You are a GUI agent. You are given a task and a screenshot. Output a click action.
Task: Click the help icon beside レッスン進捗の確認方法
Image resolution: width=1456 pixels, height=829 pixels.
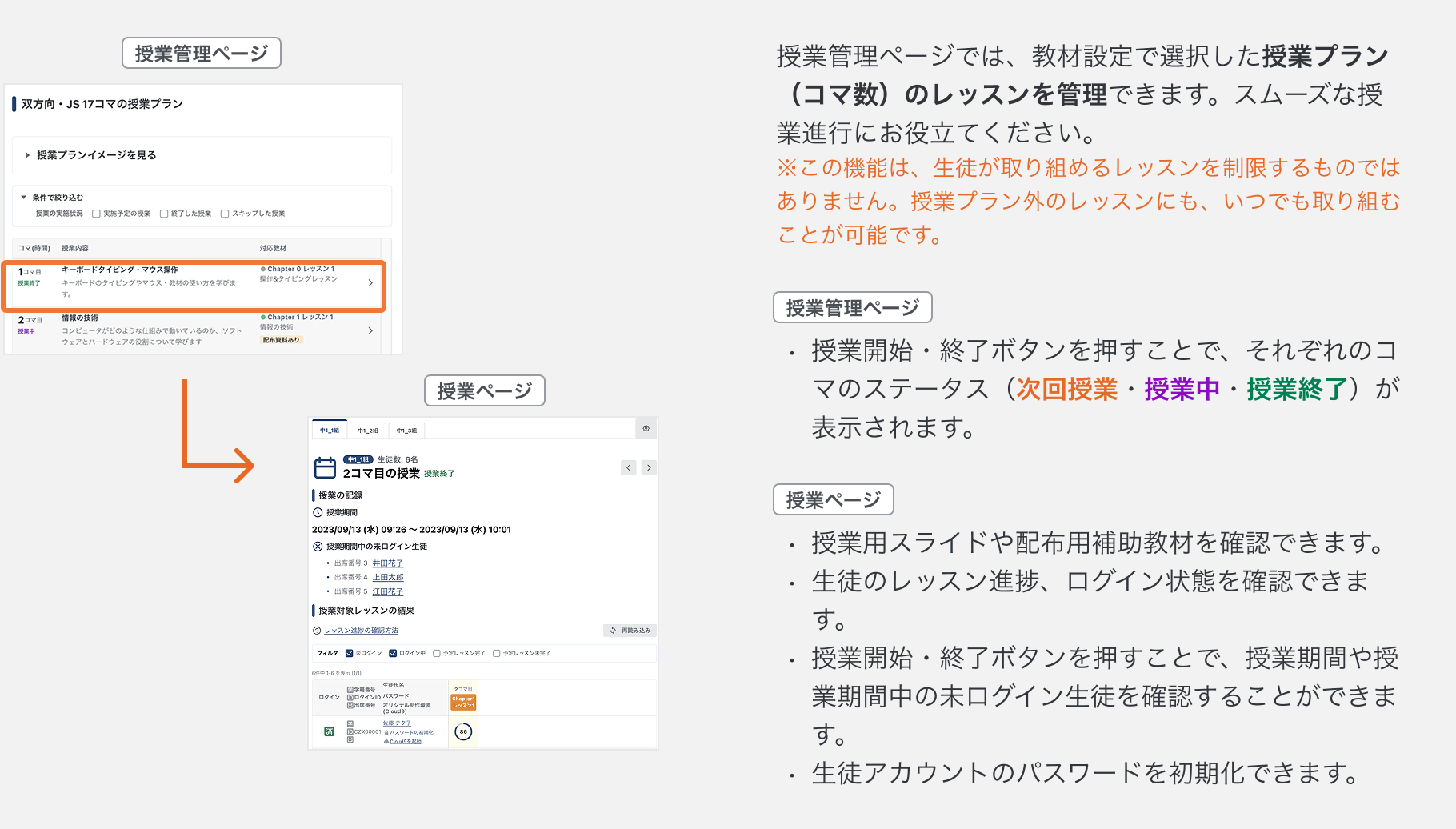(316, 630)
